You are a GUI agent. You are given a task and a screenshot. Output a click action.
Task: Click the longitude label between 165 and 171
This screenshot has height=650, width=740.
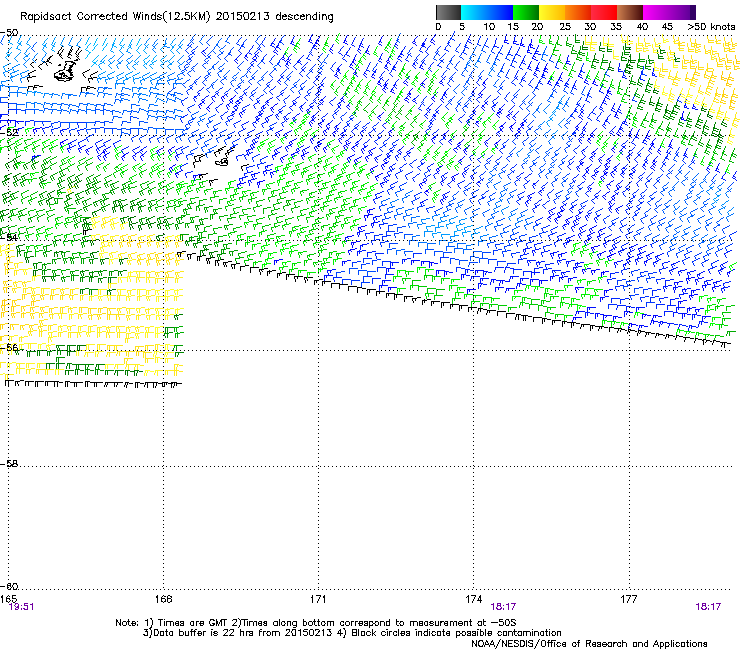(163, 599)
